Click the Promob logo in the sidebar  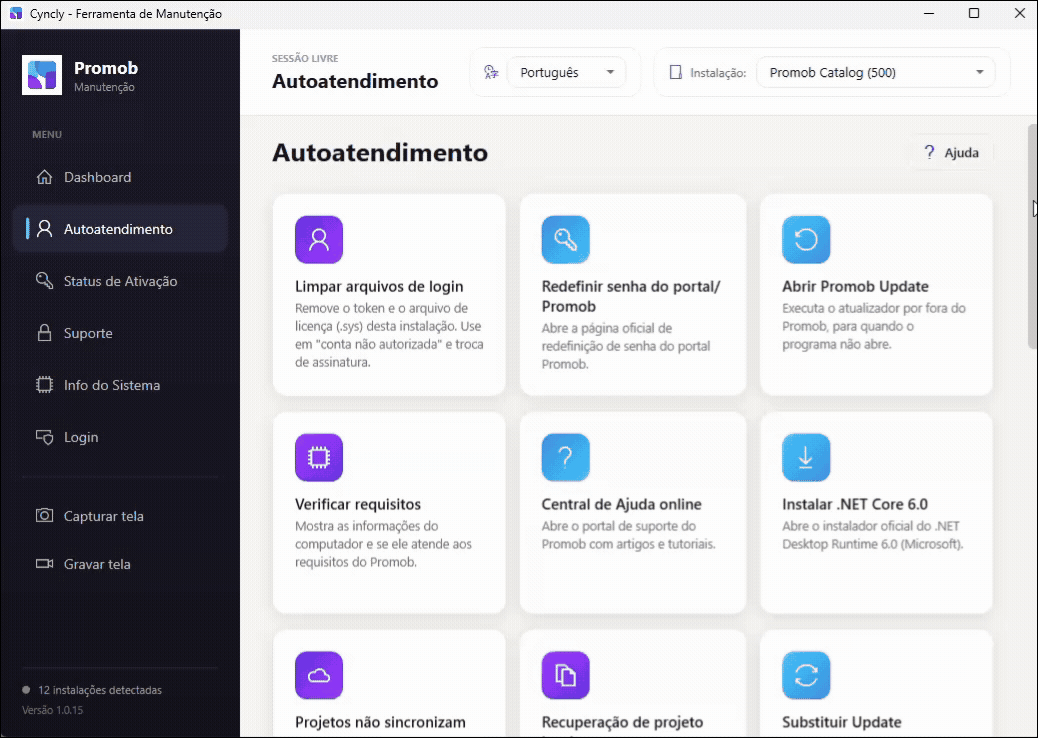42,75
